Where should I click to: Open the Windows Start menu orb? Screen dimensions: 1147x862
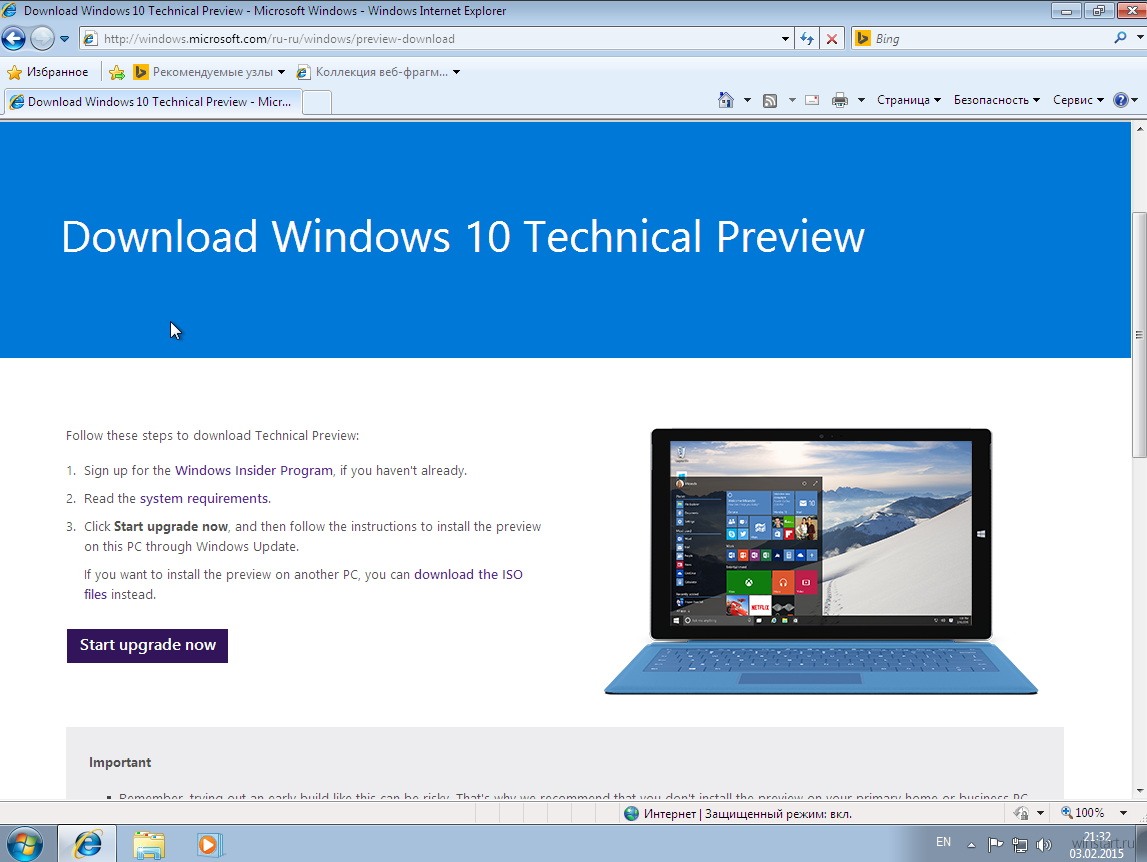tap(24, 844)
